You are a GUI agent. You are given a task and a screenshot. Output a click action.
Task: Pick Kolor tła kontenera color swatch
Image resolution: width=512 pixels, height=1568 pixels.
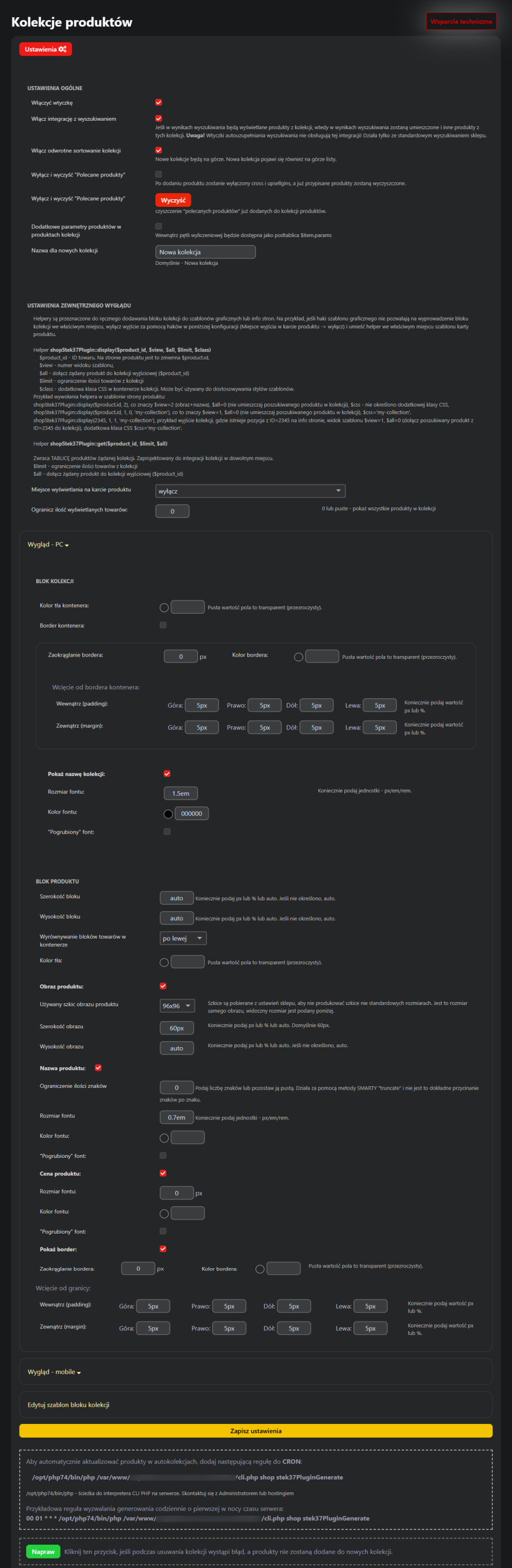(164, 608)
